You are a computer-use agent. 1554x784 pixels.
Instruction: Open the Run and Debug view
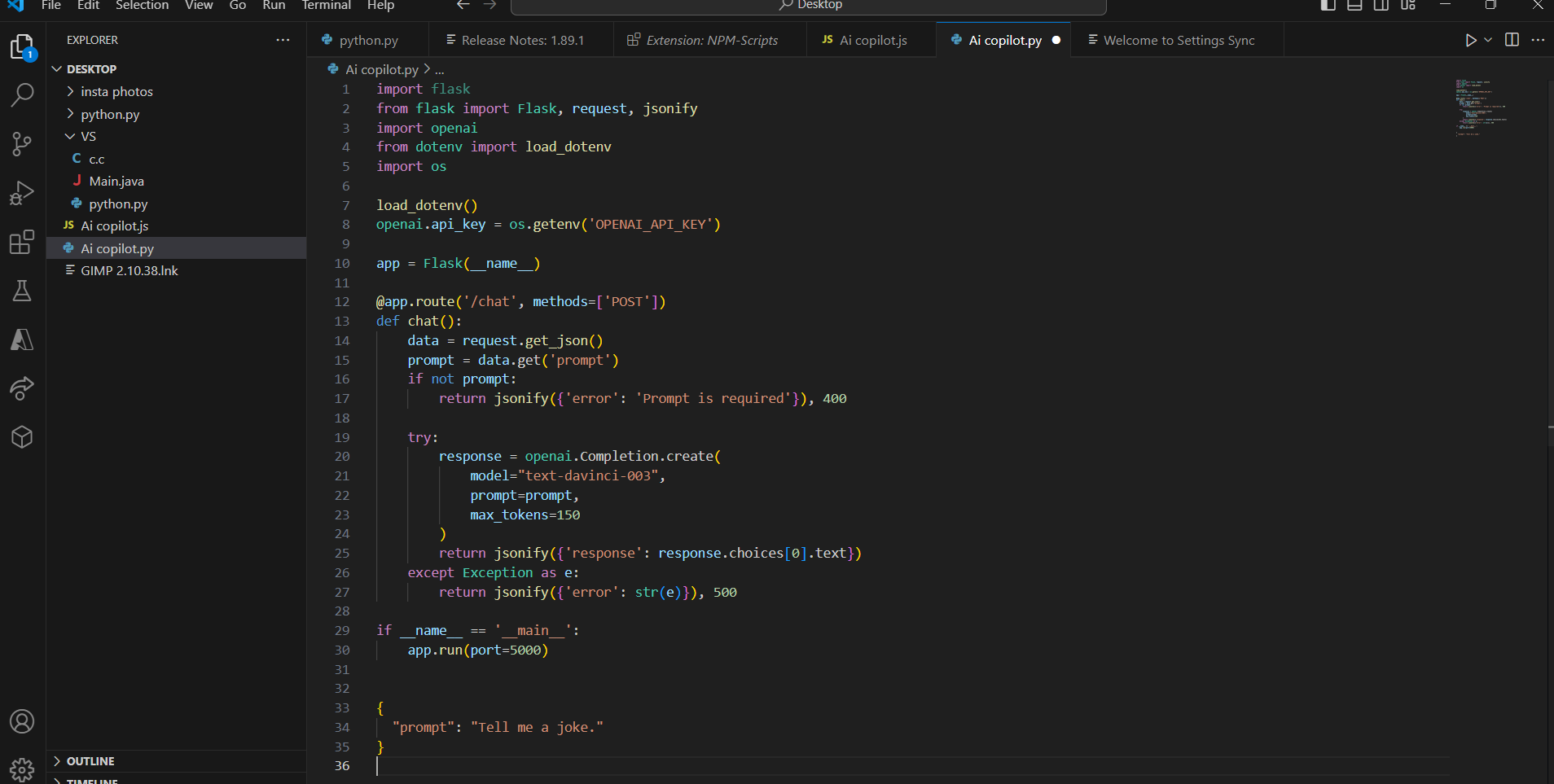click(x=22, y=193)
